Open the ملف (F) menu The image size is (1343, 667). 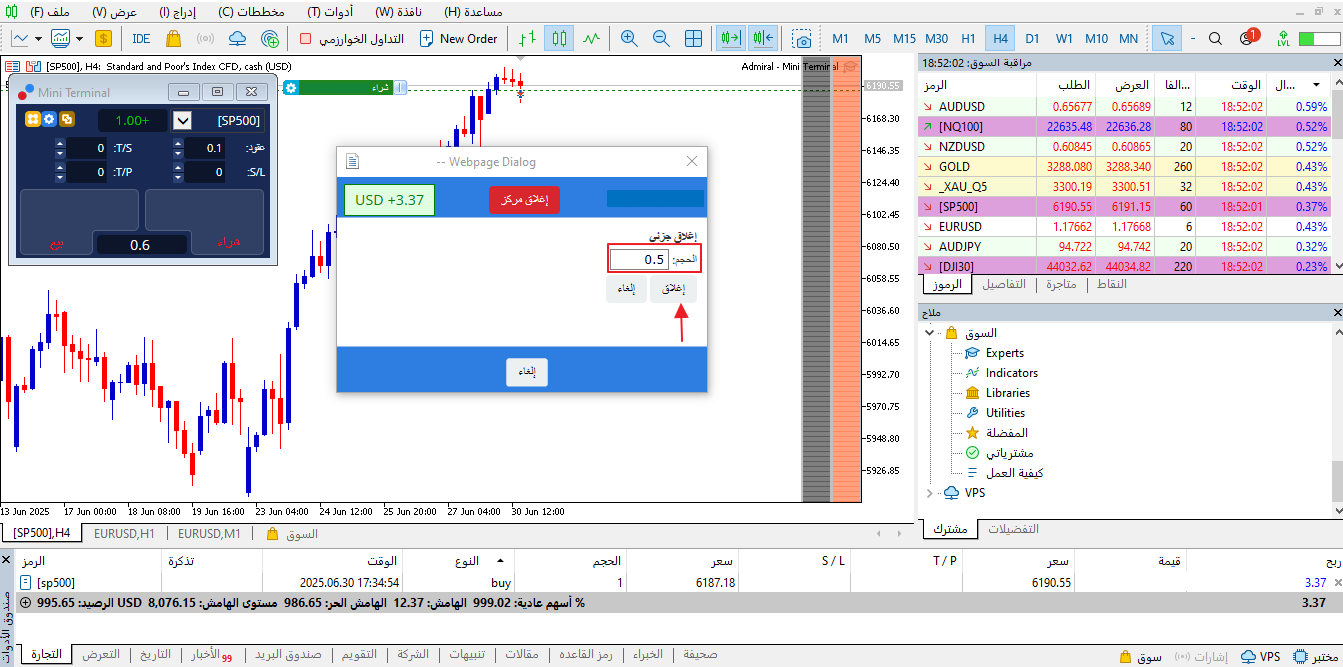50,12
